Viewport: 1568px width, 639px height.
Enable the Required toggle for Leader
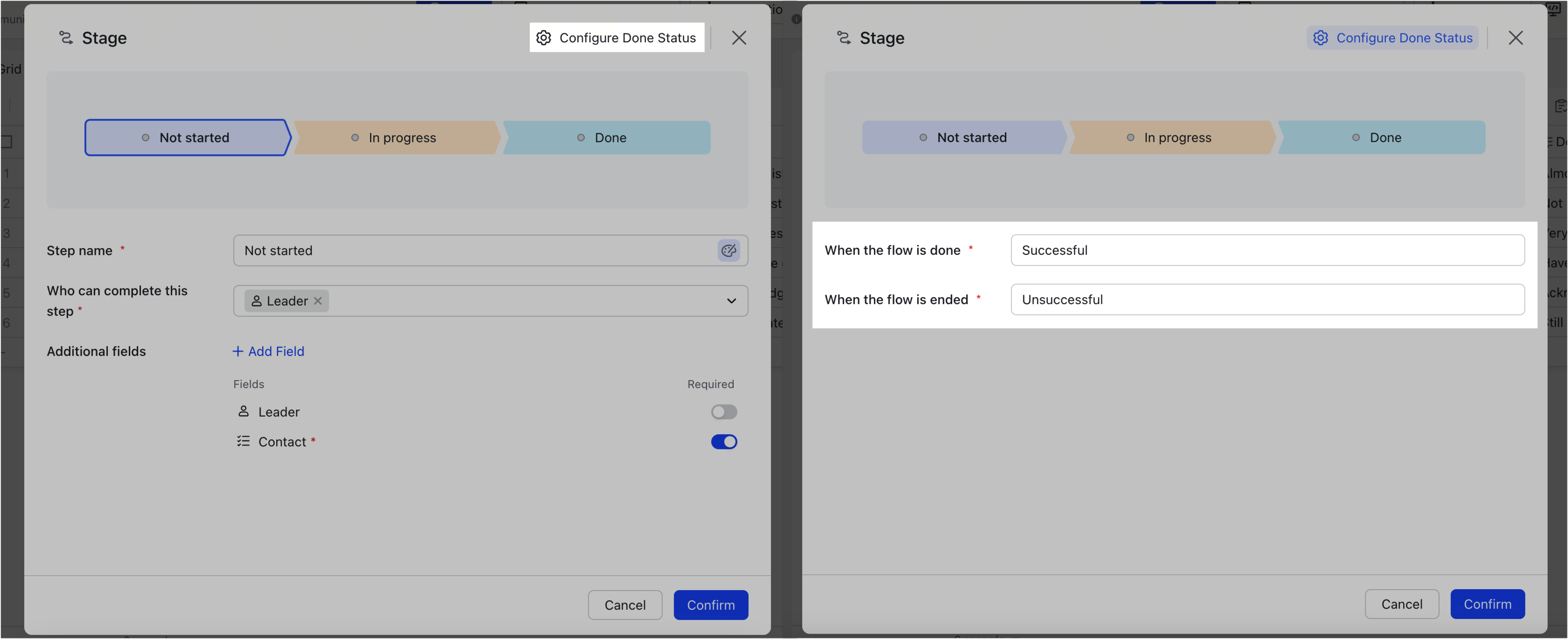[724, 412]
